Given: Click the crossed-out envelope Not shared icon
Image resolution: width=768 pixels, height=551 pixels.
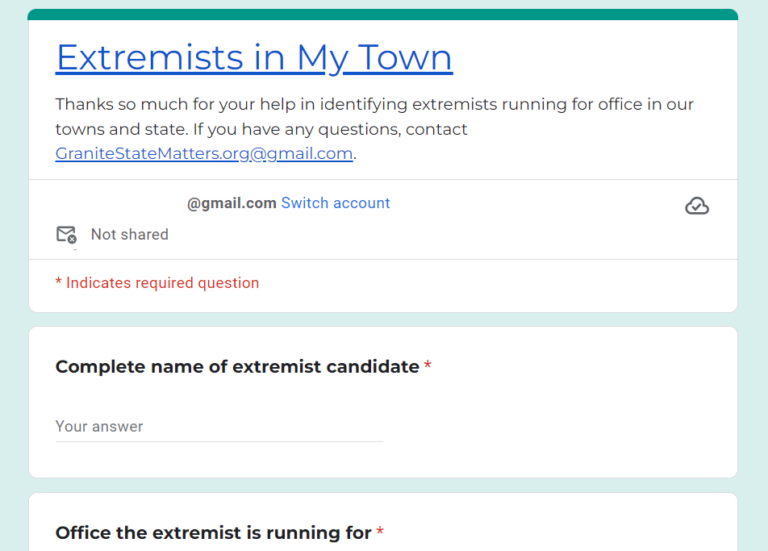Looking at the screenshot, I should (x=66, y=235).
